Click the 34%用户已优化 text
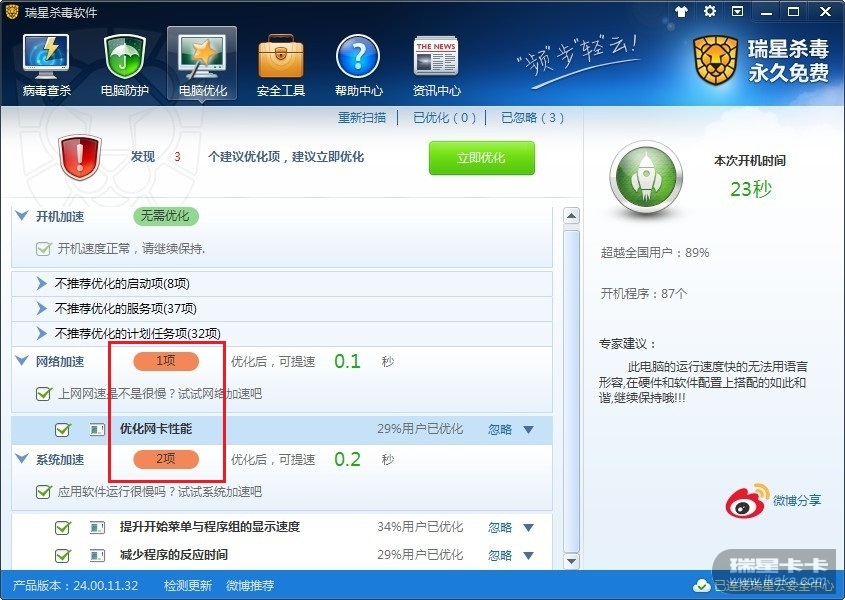The image size is (845, 600). [x=420, y=527]
